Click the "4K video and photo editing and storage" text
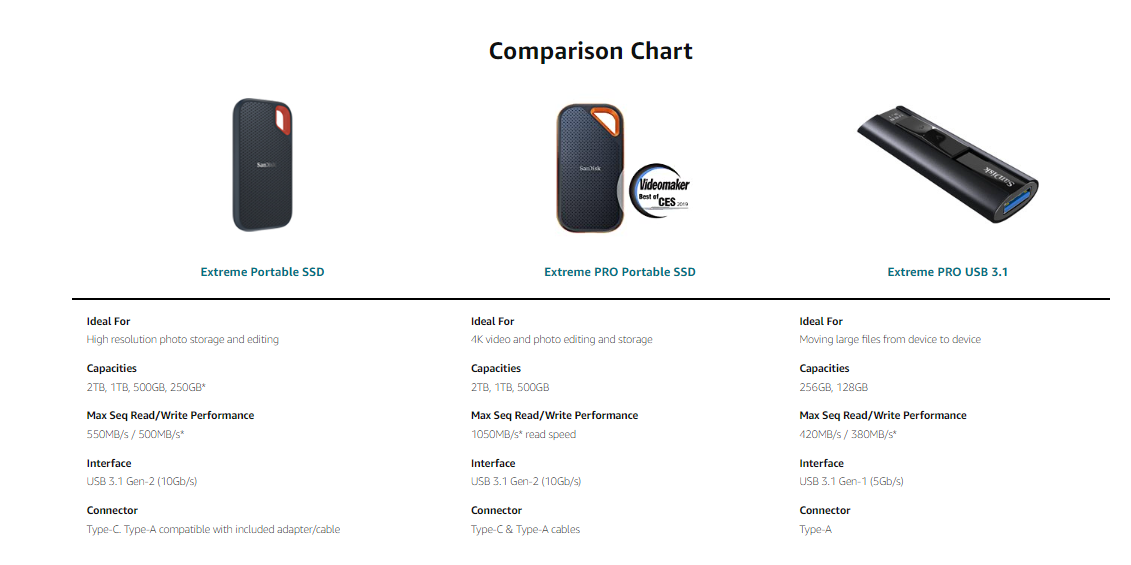1131x565 pixels. click(561, 340)
